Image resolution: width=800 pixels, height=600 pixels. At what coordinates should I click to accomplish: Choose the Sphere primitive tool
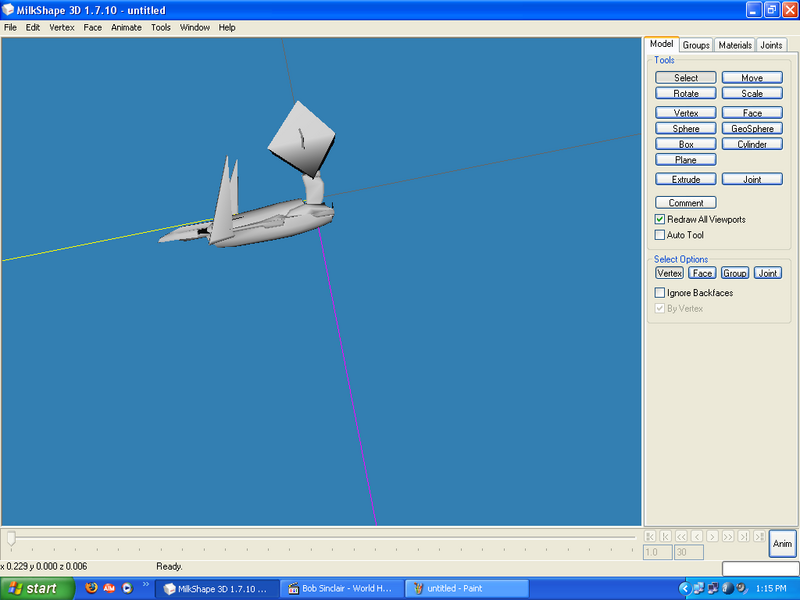coord(686,129)
